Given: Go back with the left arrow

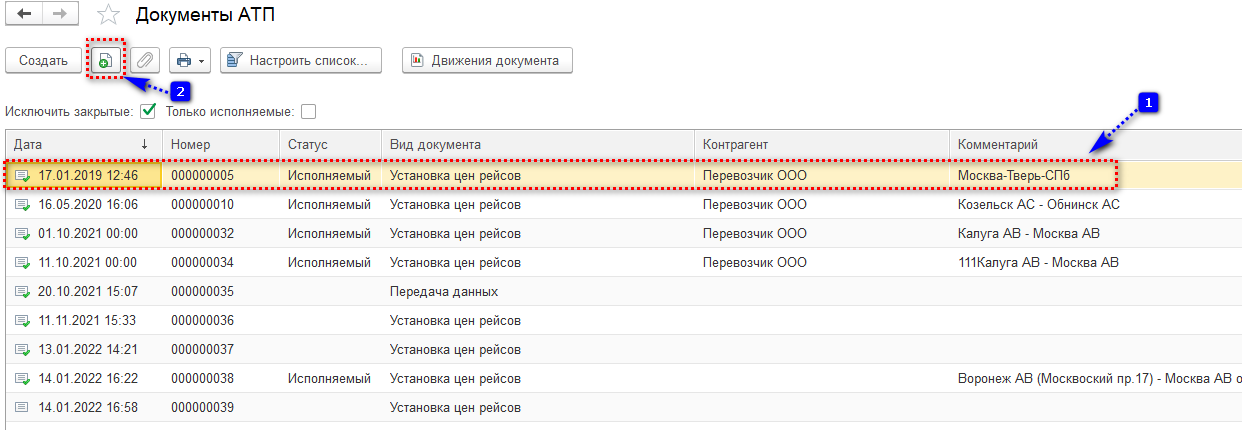Looking at the screenshot, I should (x=24, y=15).
